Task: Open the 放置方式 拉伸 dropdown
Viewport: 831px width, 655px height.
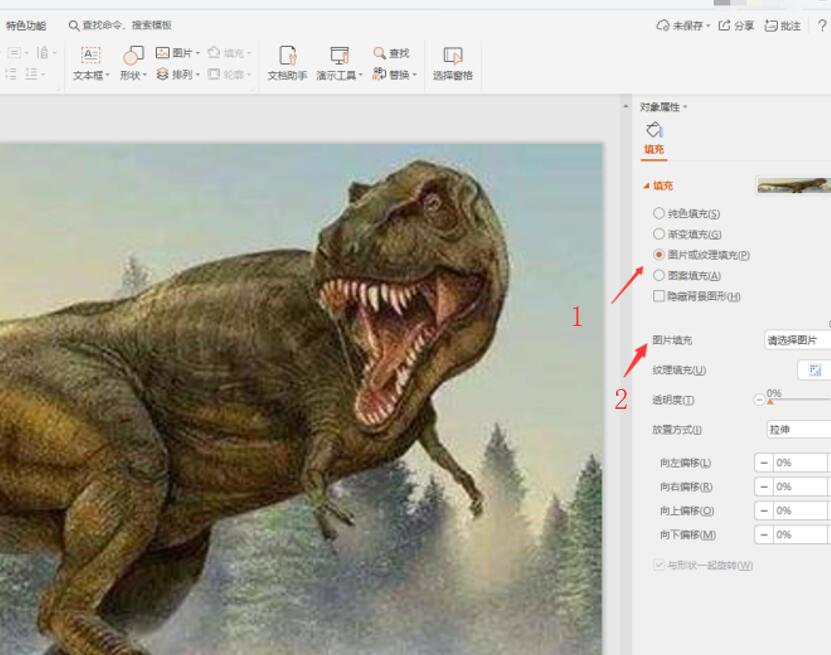Action: (799, 429)
